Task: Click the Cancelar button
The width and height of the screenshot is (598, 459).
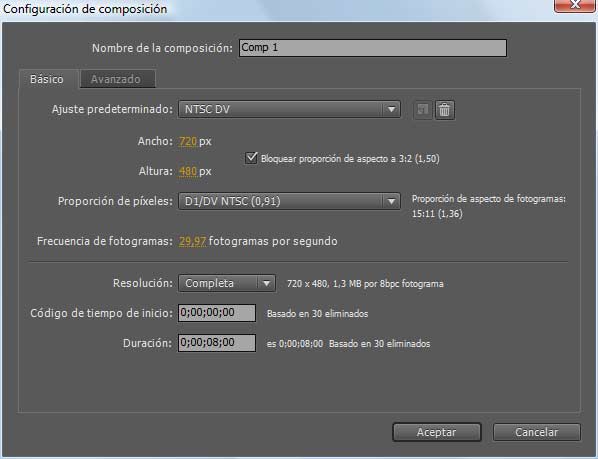Action: pos(537,432)
